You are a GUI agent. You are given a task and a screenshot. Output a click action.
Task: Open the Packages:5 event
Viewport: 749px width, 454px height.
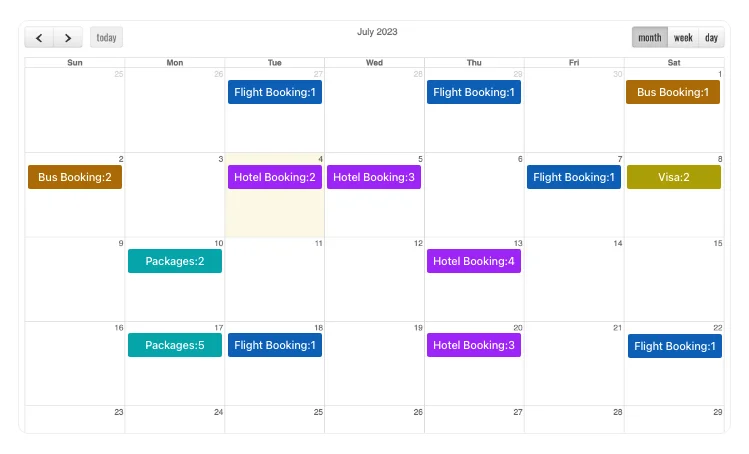point(175,345)
